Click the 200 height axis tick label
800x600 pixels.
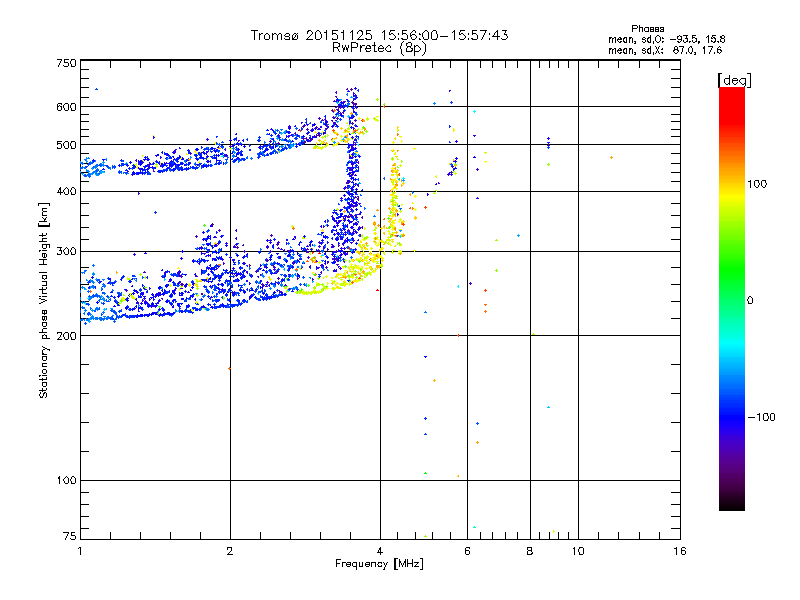pyautogui.click(x=66, y=336)
